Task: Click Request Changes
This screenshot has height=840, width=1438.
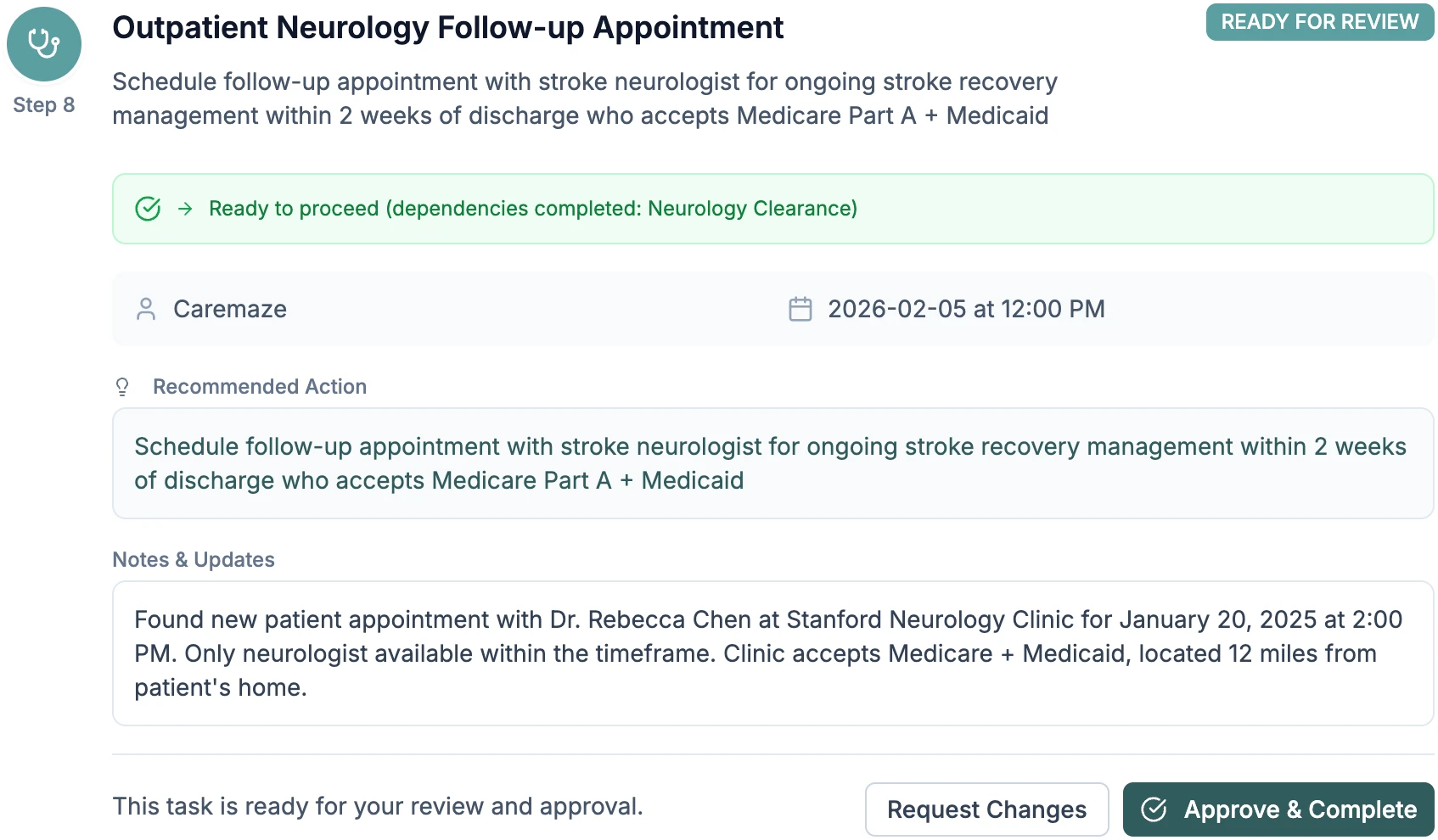Action: click(x=986, y=809)
